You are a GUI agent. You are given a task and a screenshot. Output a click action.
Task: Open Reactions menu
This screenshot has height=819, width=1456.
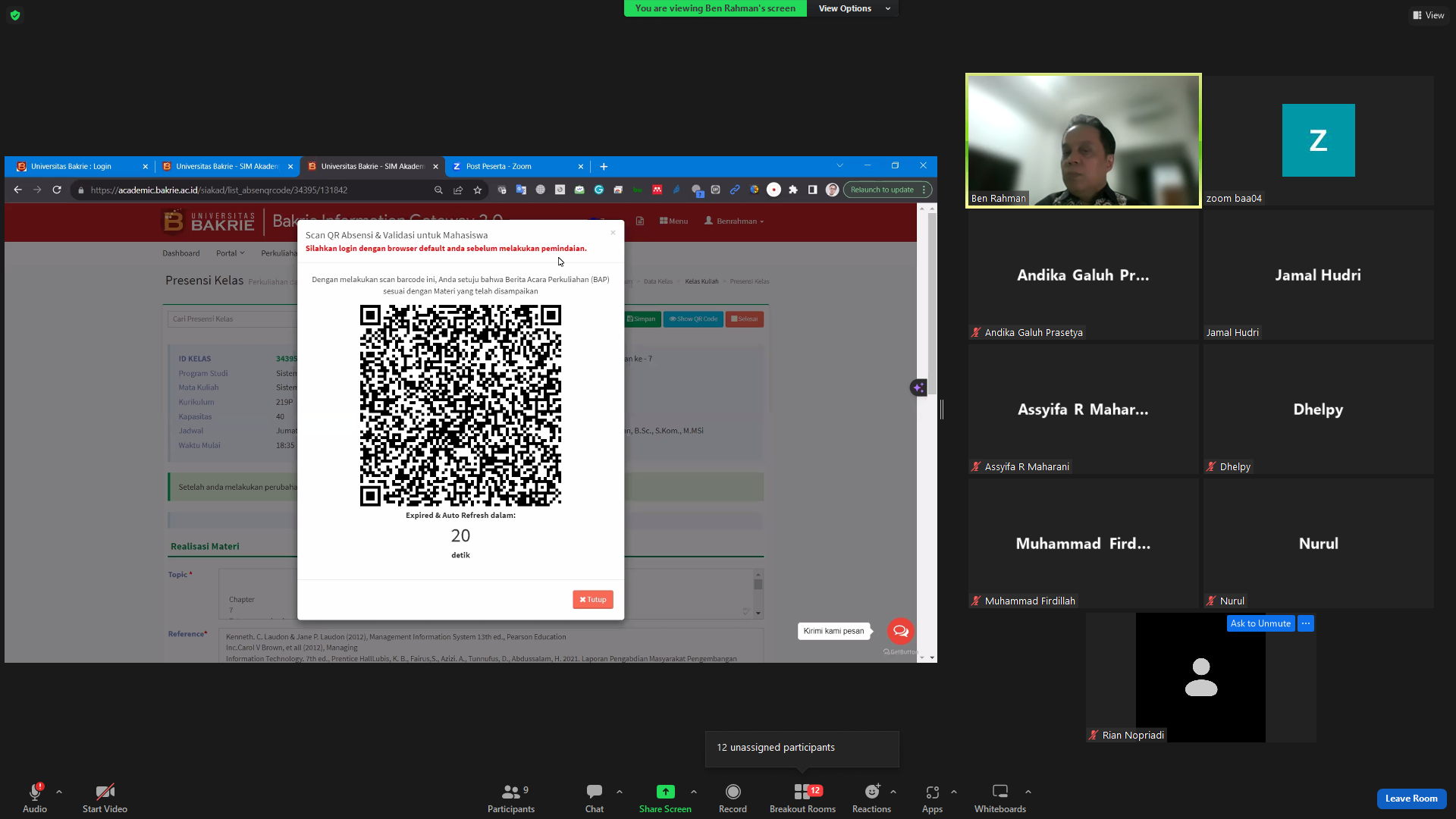(871, 798)
